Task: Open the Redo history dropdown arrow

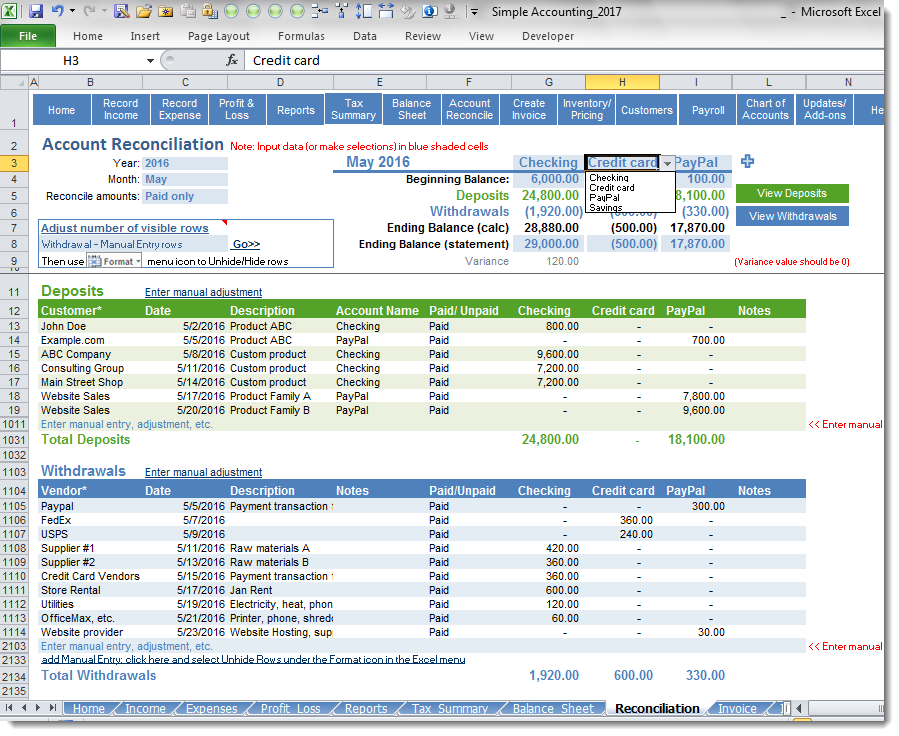Action: (x=104, y=11)
